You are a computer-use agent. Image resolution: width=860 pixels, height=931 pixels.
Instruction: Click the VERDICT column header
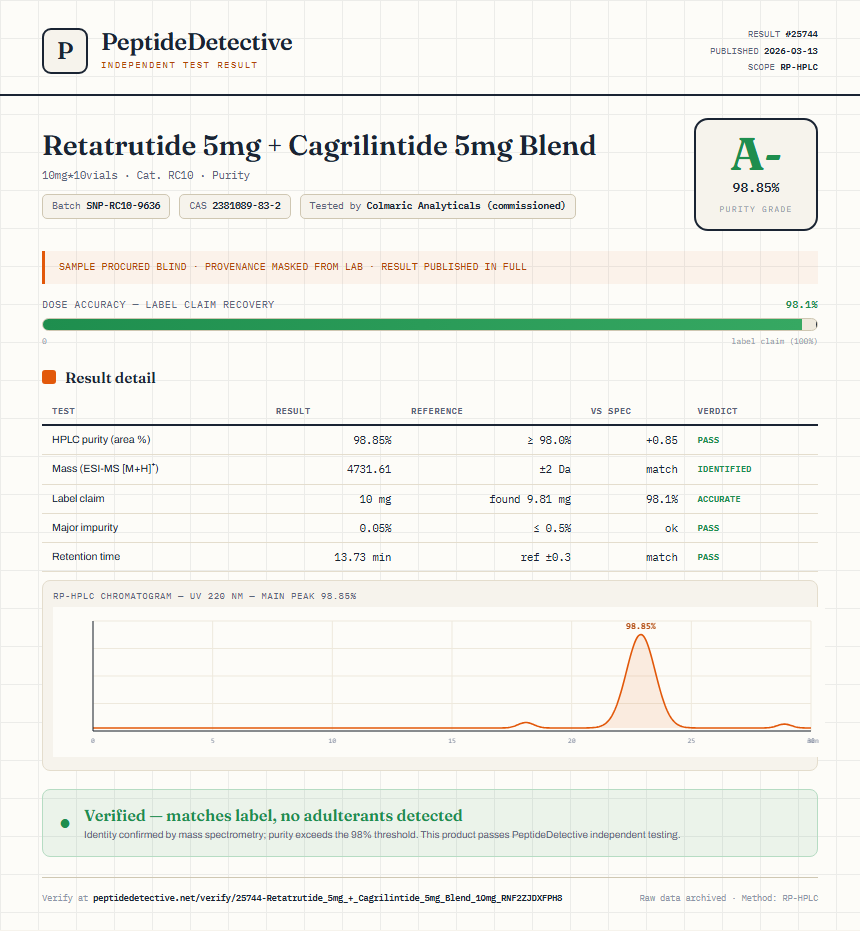pos(717,411)
